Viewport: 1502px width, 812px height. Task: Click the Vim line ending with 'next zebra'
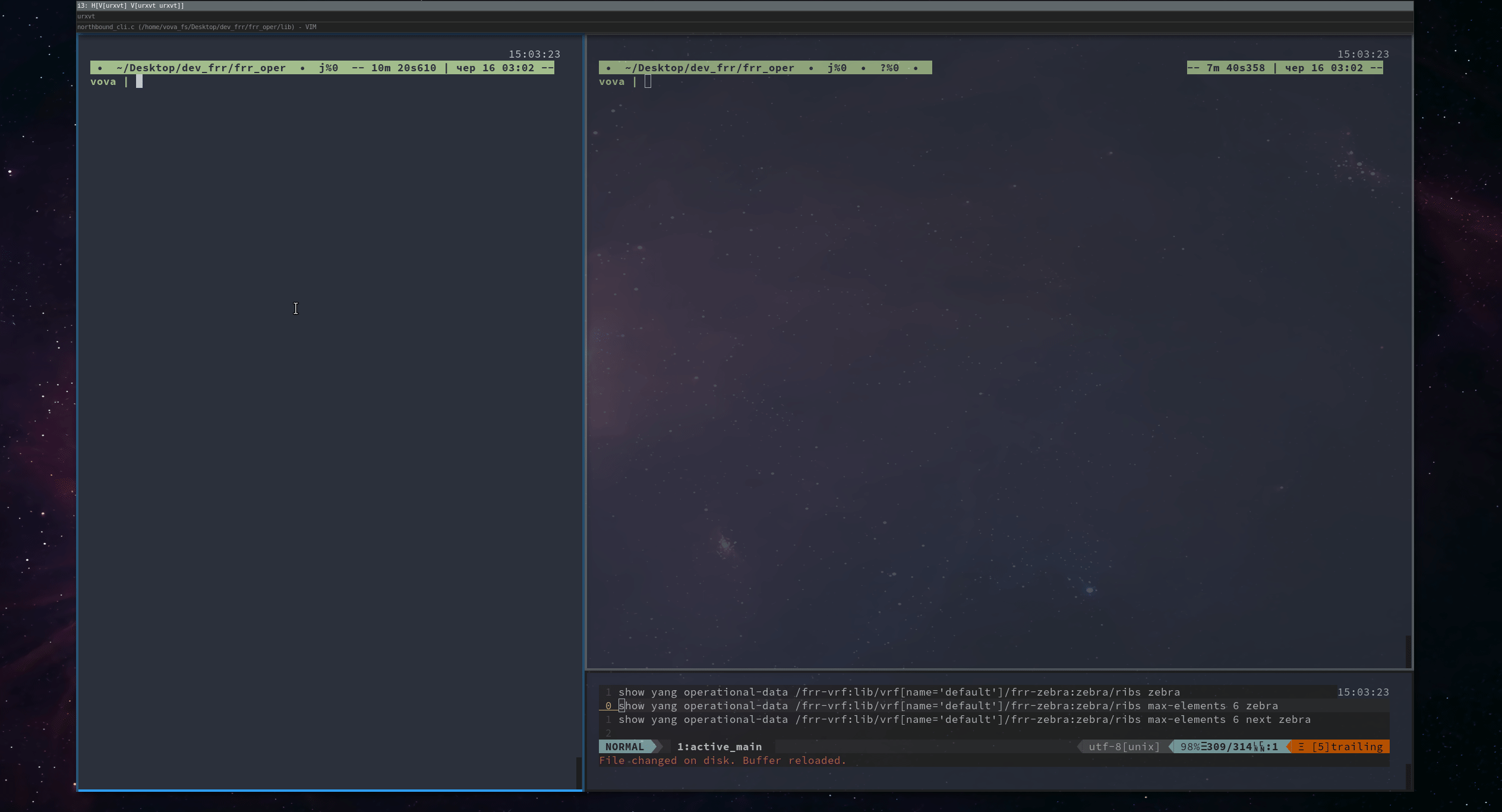coord(964,719)
